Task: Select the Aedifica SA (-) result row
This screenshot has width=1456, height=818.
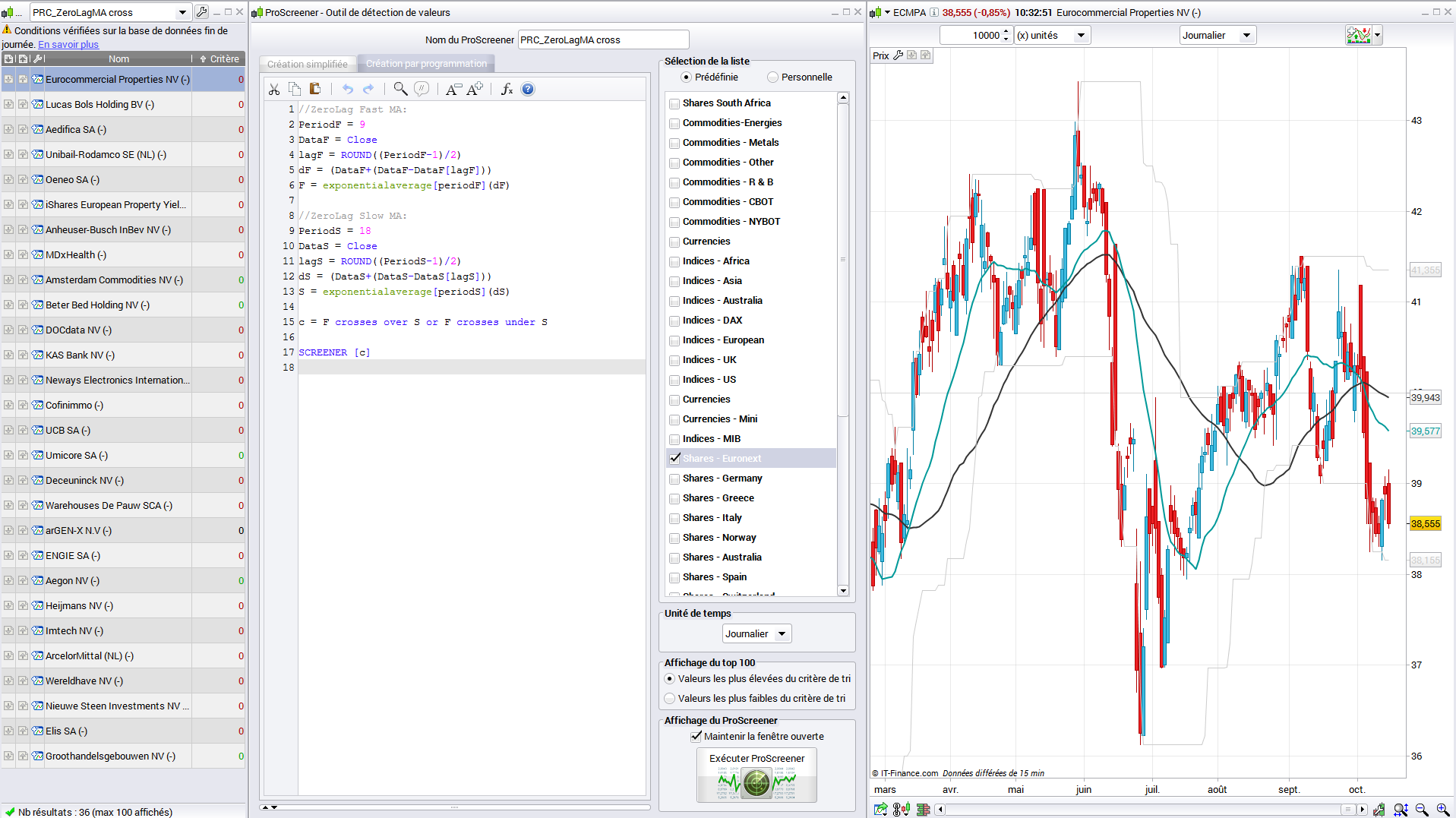Action: click(123, 130)
